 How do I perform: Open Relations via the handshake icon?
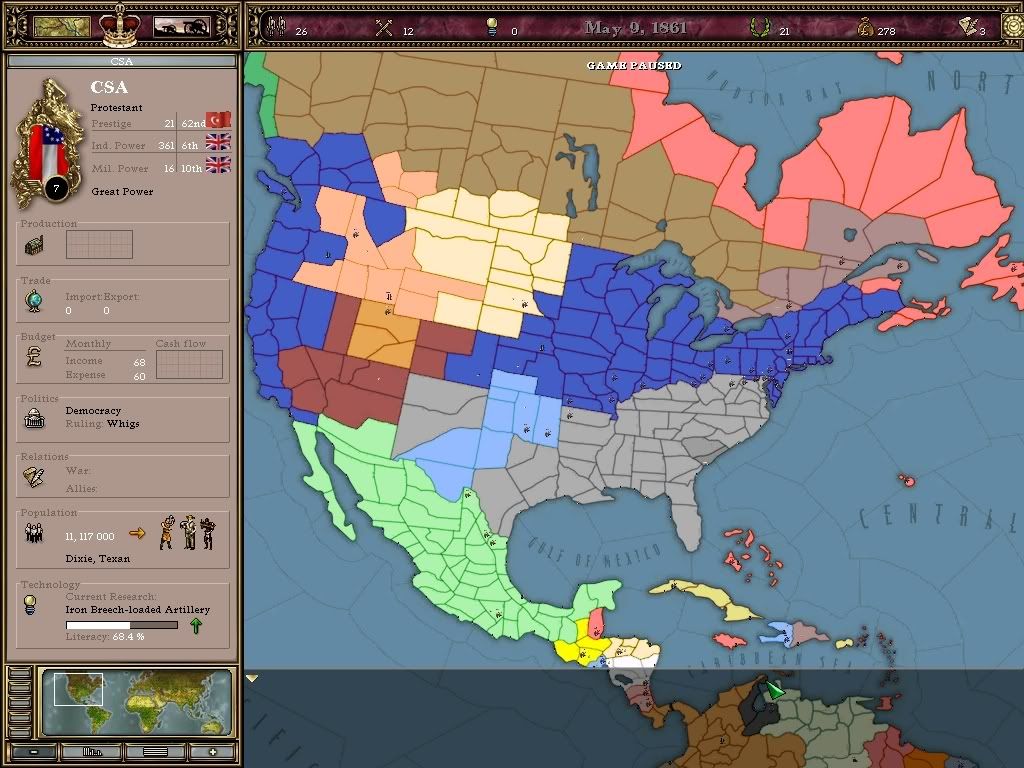click(35, 475)
